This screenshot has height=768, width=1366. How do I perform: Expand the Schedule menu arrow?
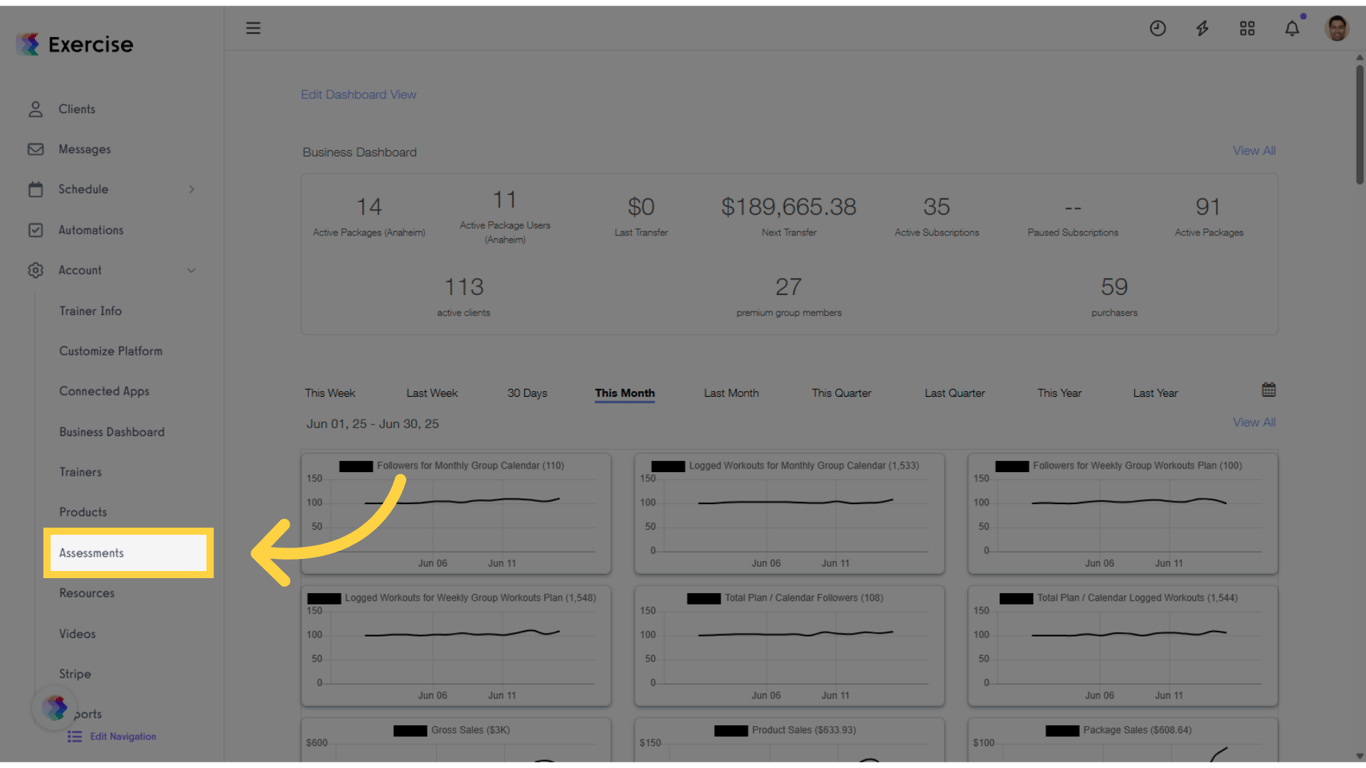pyautogui.click(x=192, y=189)
